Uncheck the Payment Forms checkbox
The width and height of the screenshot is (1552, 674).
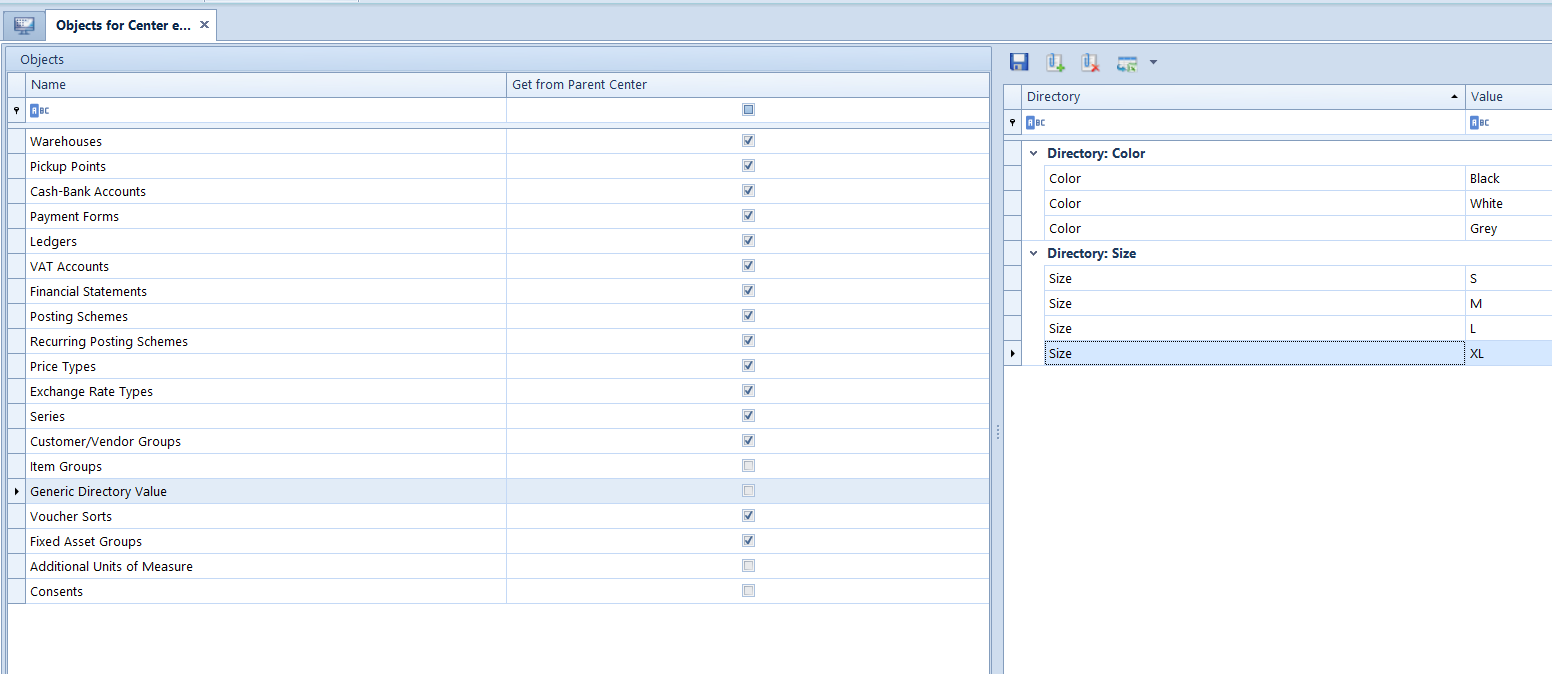coord(748,216)
